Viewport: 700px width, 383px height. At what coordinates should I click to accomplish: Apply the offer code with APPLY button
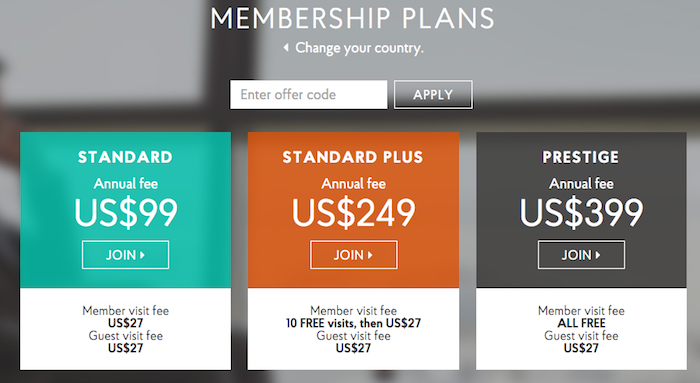pos(433,95)
